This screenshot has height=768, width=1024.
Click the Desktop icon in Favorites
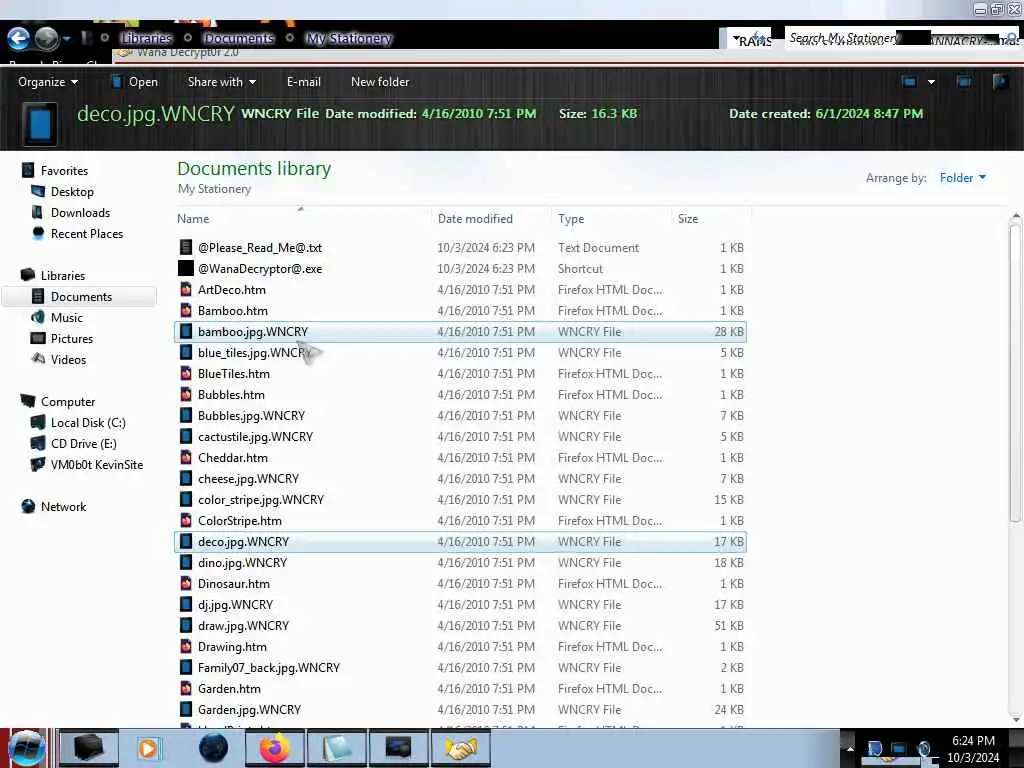(x=38, y=191)
